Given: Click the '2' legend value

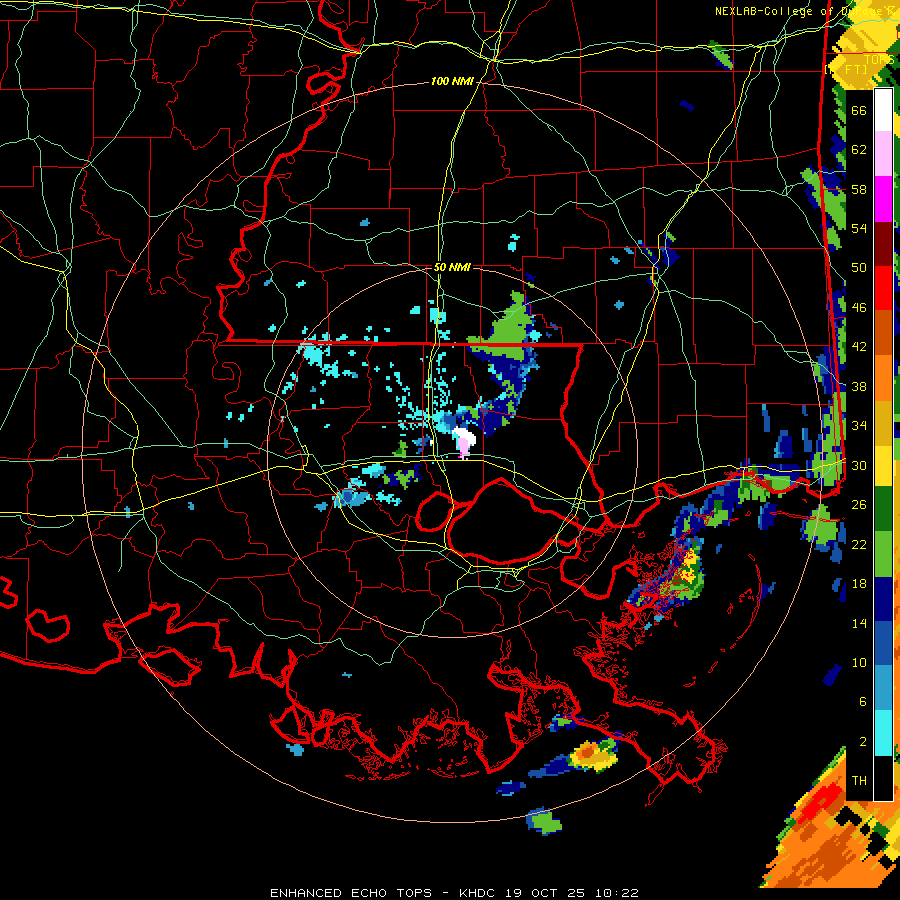Looking at the screenshot, I should (863, 742).
